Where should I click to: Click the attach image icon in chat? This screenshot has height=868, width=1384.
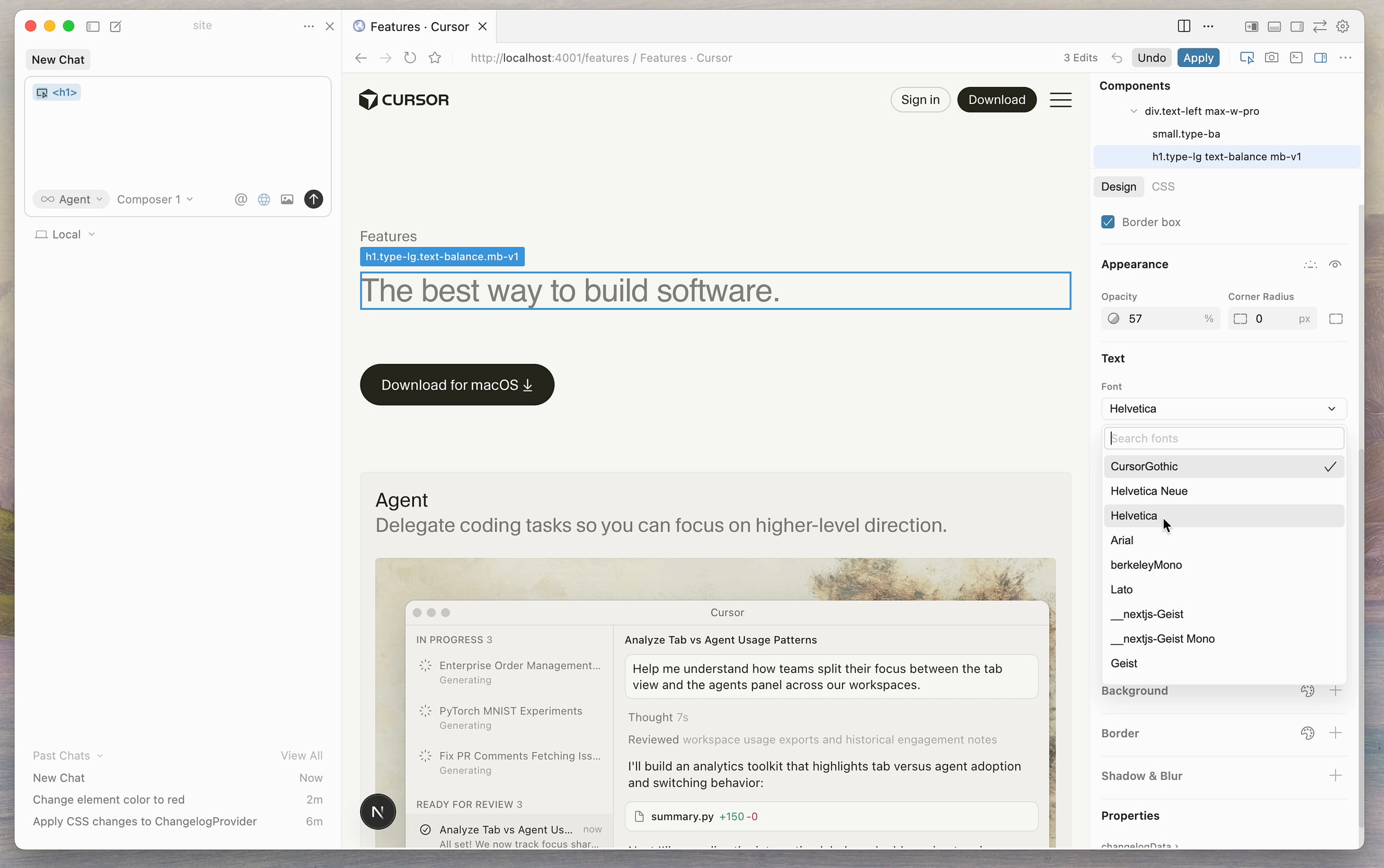(x=287, y=199)
